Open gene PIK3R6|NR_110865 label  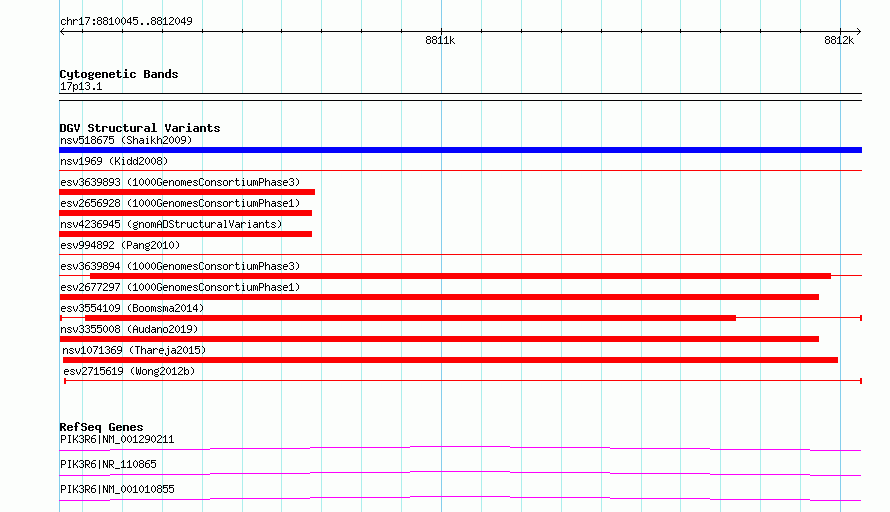tap(108, 464)
